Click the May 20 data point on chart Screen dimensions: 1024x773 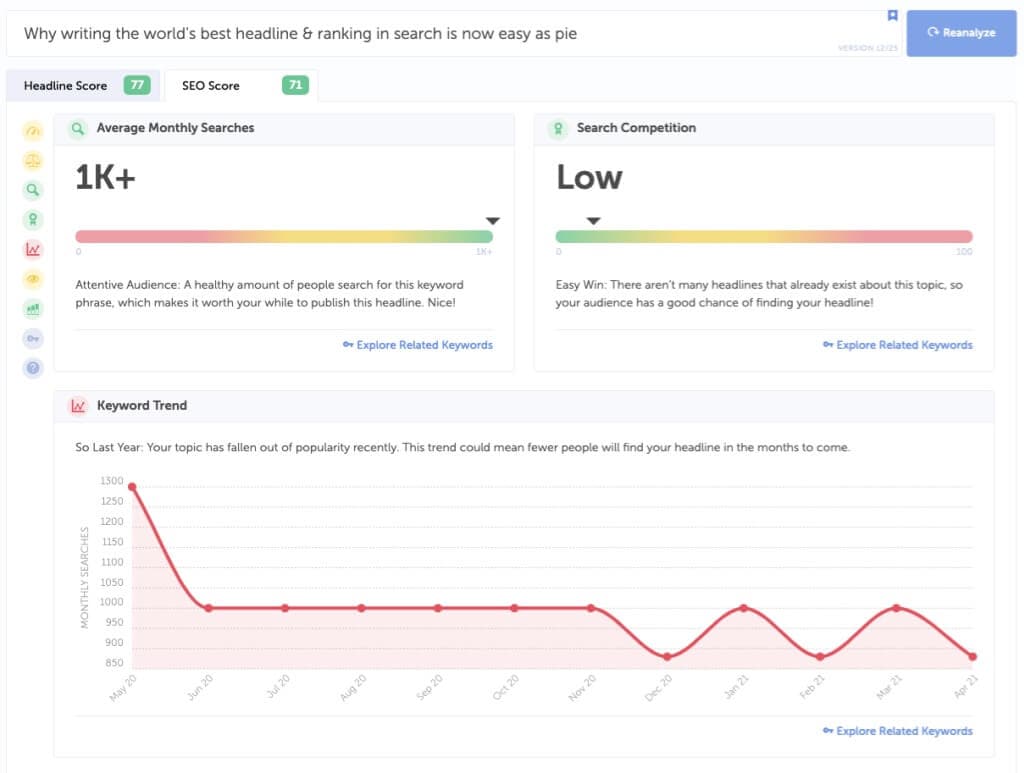point(132,487)
